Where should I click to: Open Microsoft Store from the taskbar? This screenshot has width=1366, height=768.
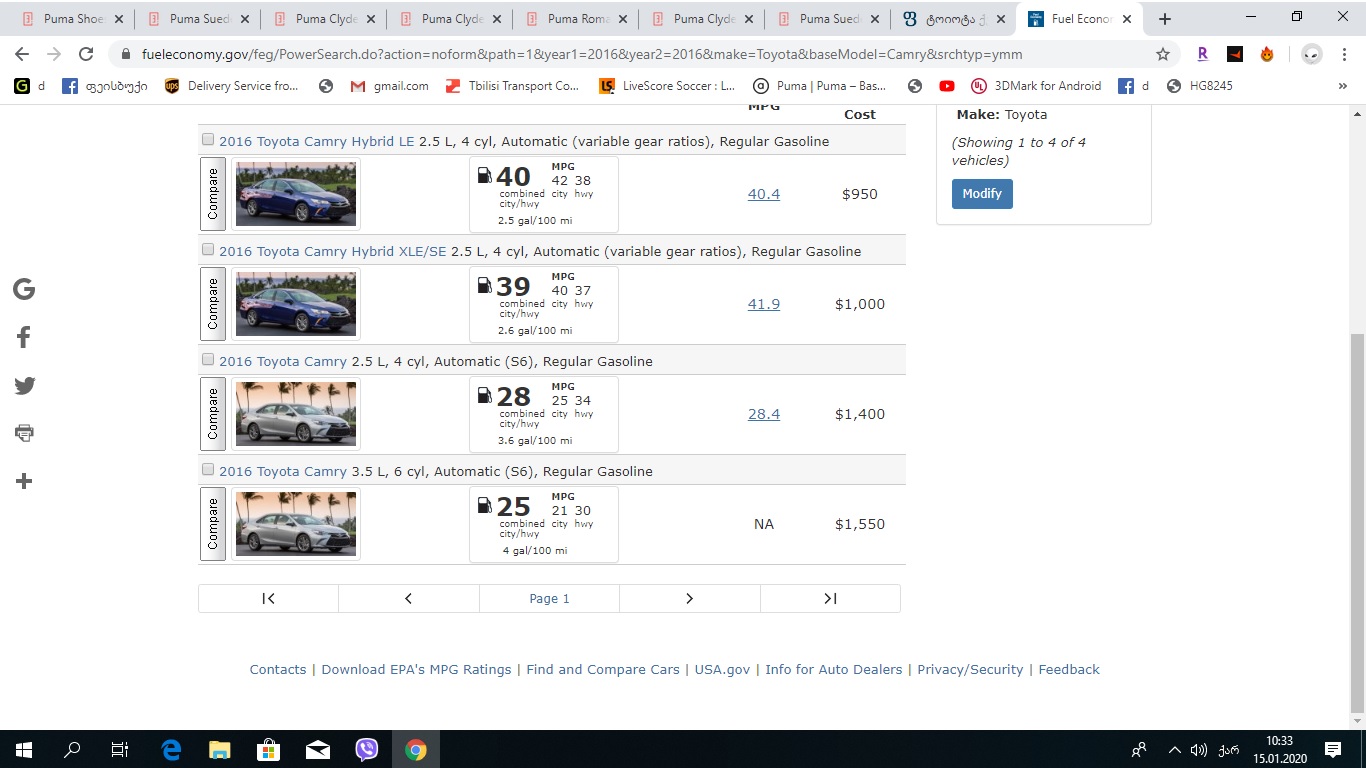pyautogui.click(x=269, y=749)
